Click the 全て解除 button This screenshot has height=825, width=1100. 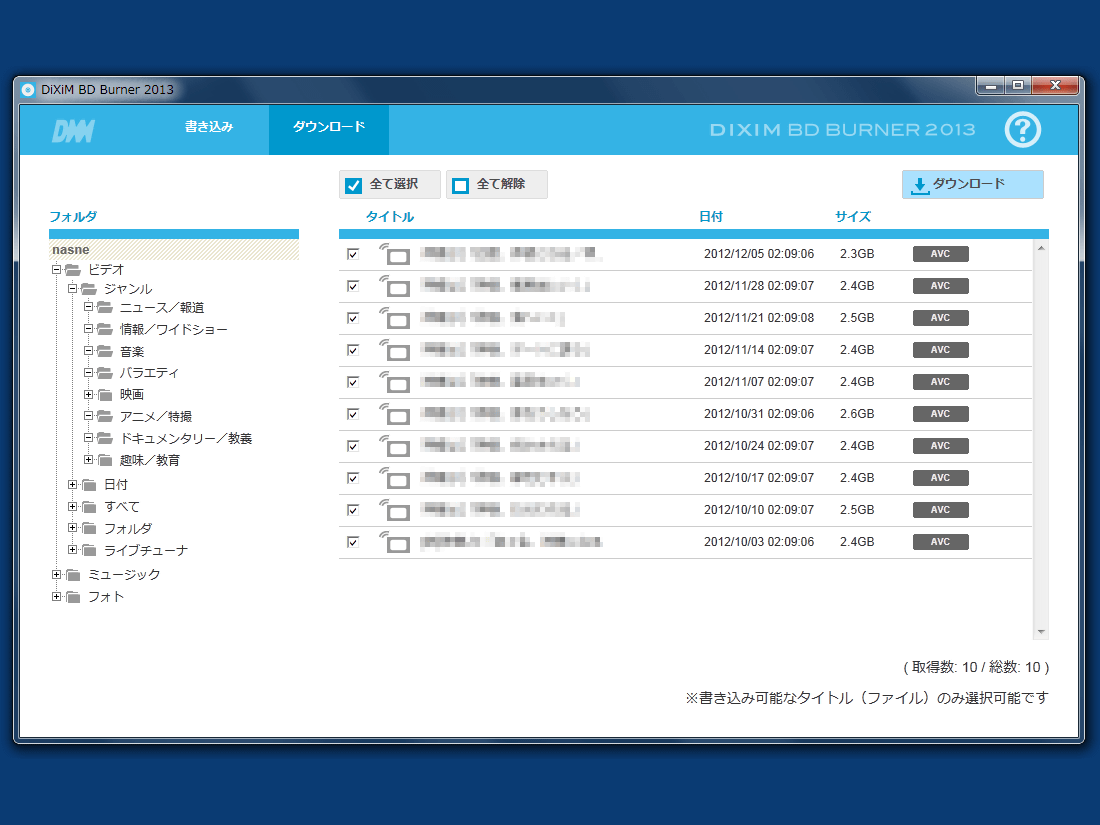[497, 185]
